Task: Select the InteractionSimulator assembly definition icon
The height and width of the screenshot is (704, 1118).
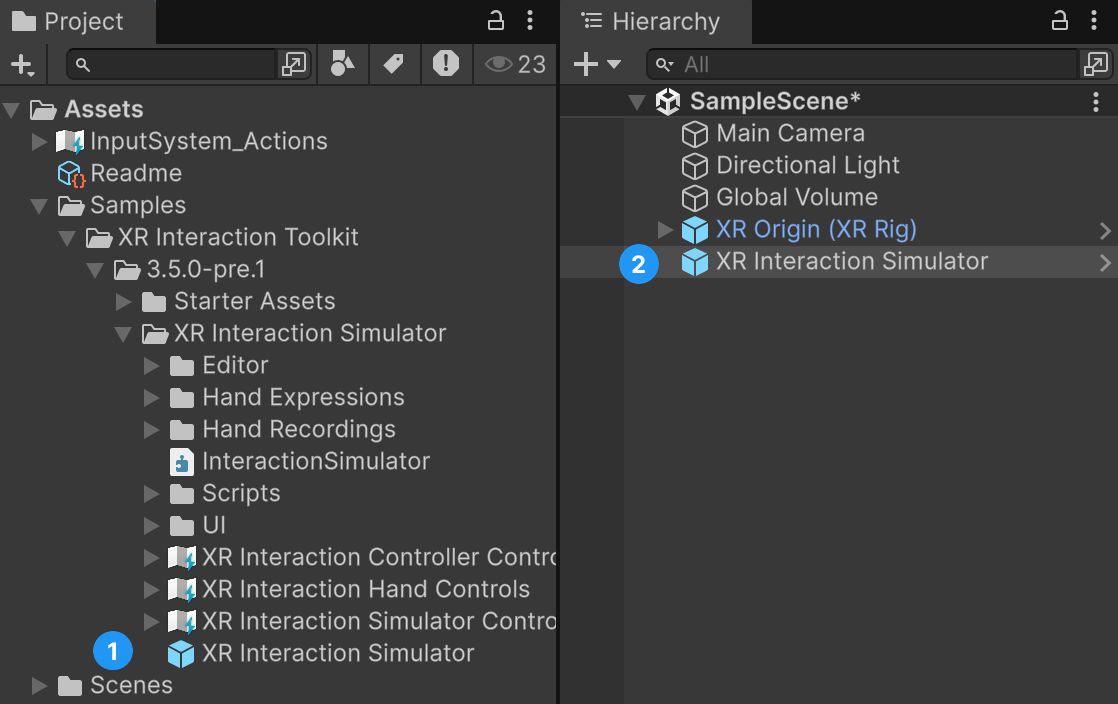Action: point(182,462)
